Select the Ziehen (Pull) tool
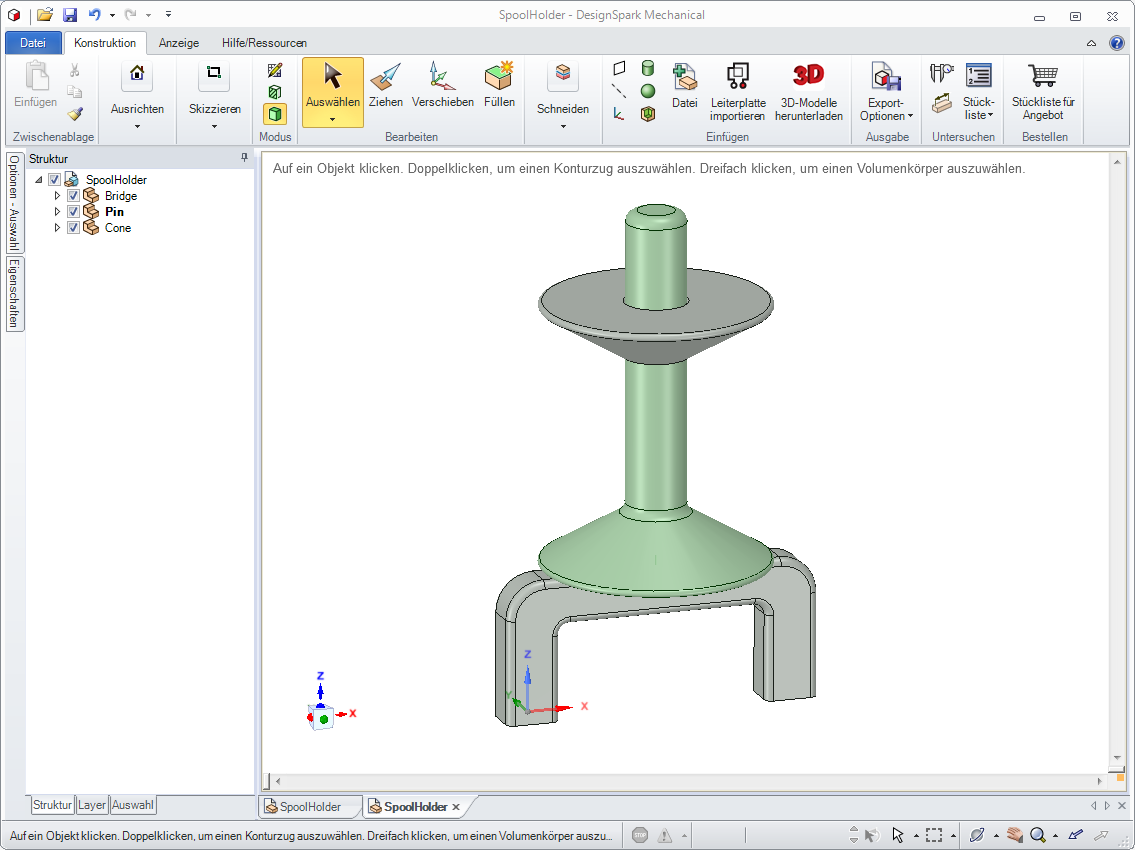Image resolution: width=1135 pixels, height=850 pixels. [x=385, y=86]
